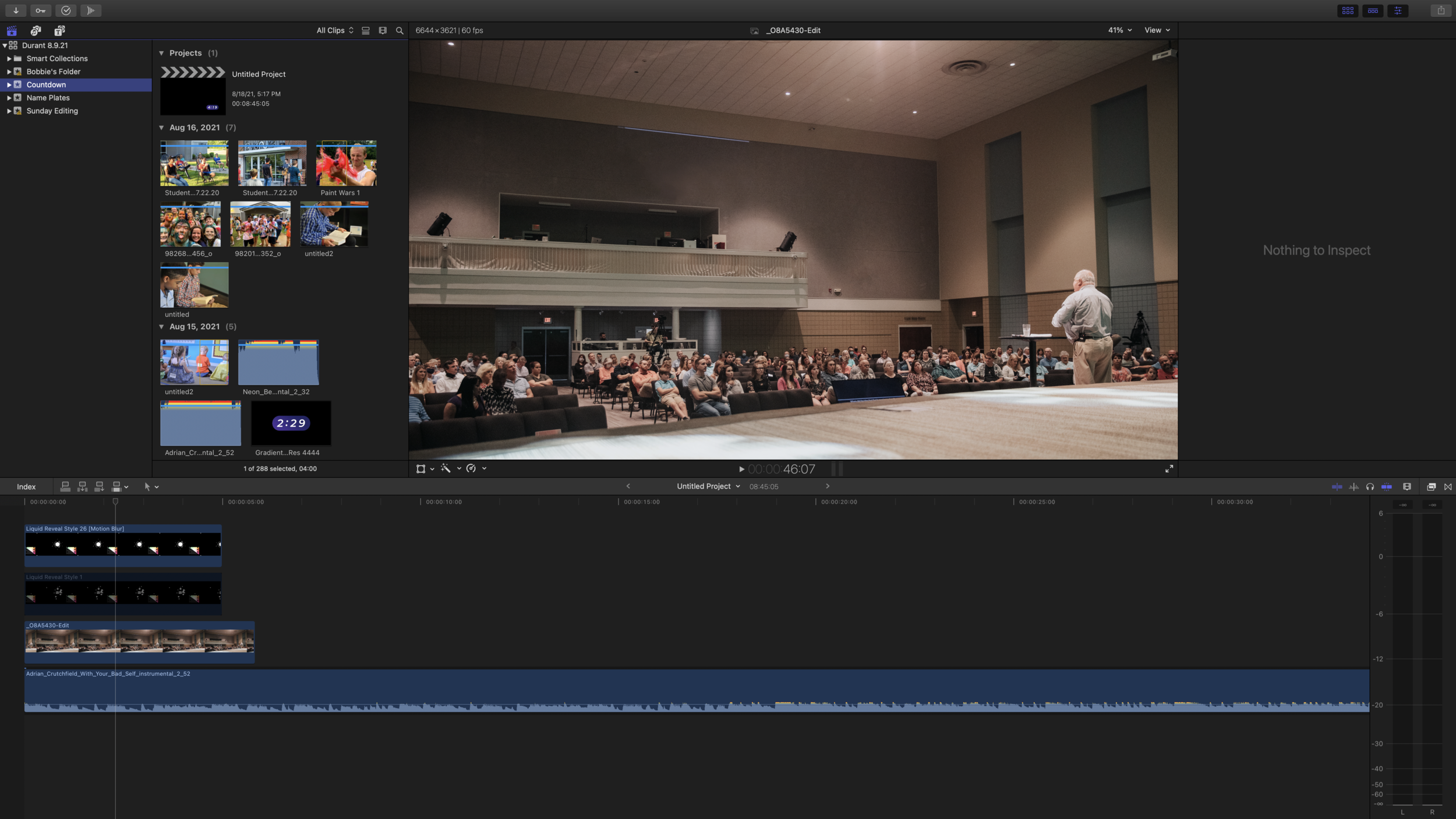Open the 41% zoom level menu
This screenshot has width=1456, height=819.
(1119, 30)
